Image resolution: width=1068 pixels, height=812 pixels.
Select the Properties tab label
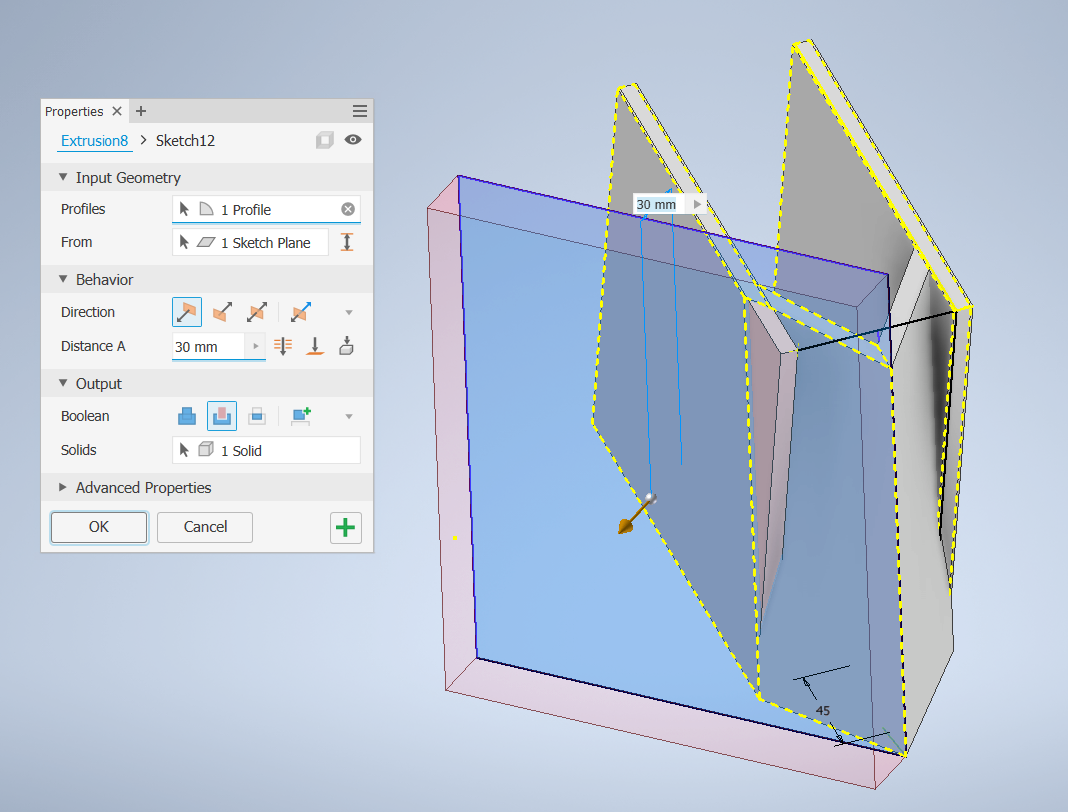[x=74, y=111]
